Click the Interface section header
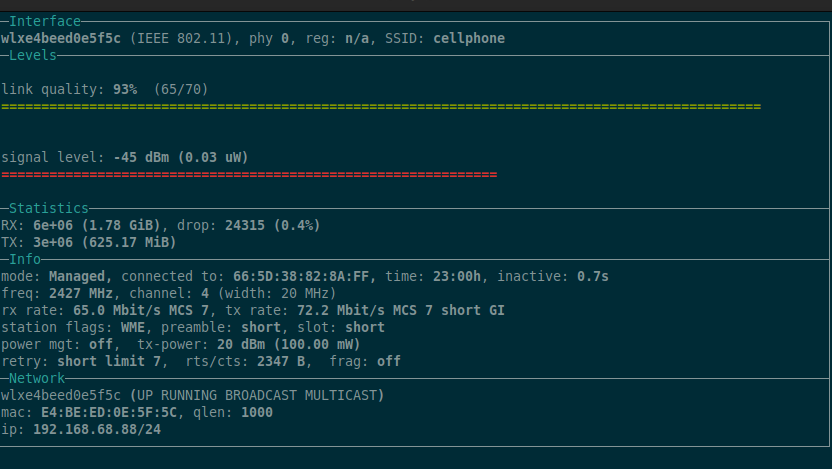The width and height of the screenshot is (832, 469). 45,21
